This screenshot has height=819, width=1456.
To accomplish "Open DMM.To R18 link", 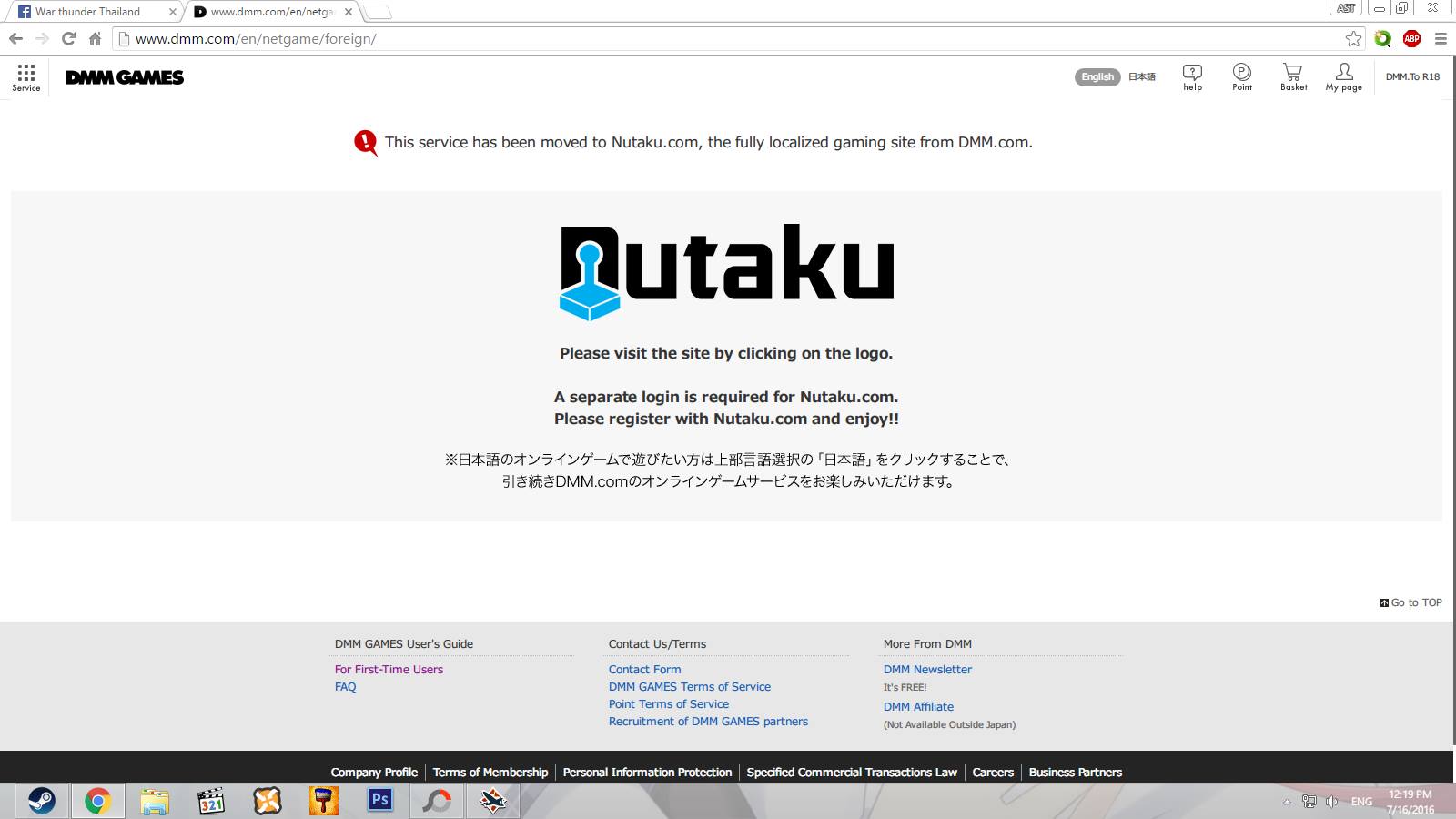I will [x=1412, y=77].
